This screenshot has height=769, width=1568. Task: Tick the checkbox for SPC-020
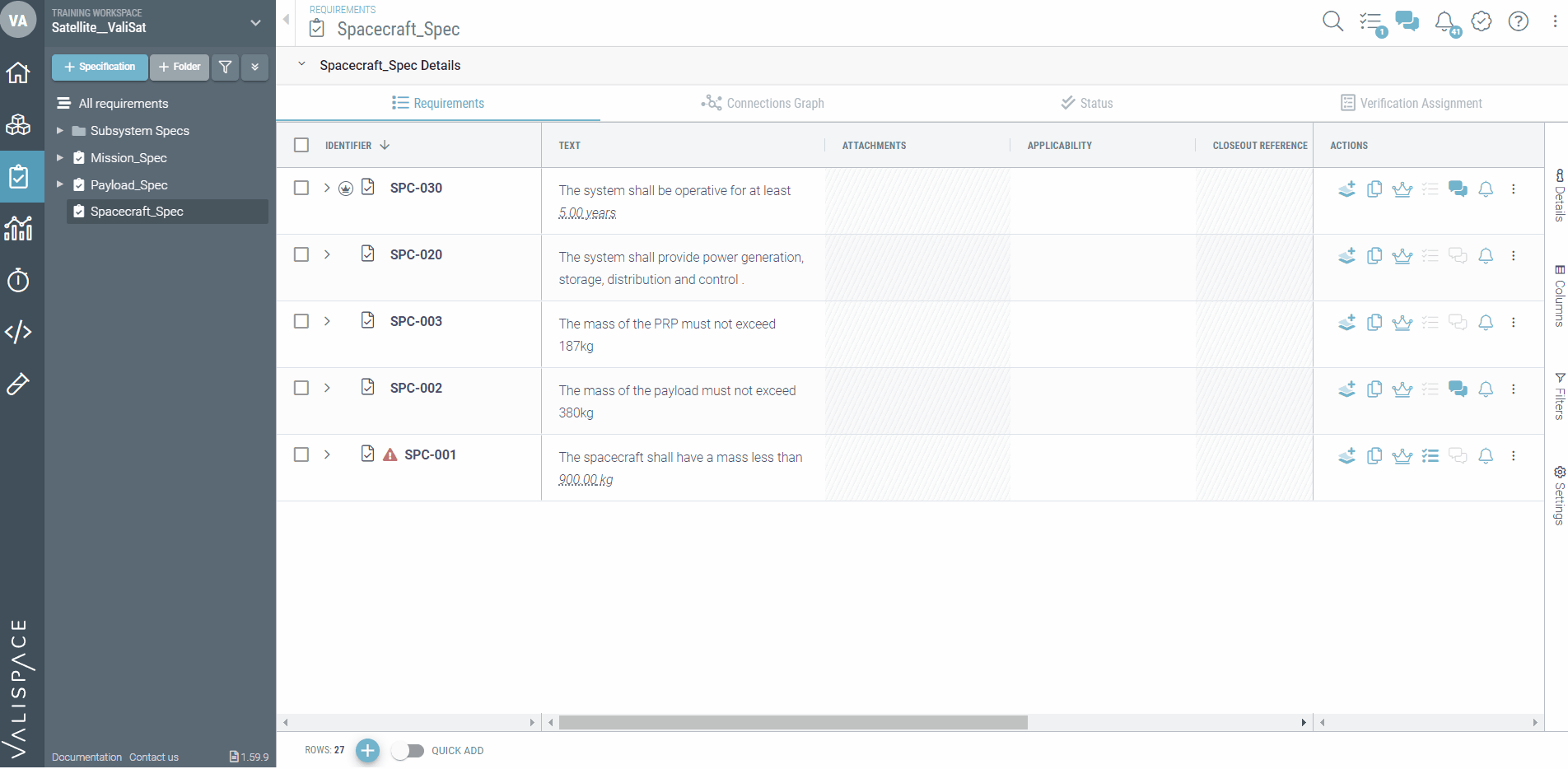point(301,254)
